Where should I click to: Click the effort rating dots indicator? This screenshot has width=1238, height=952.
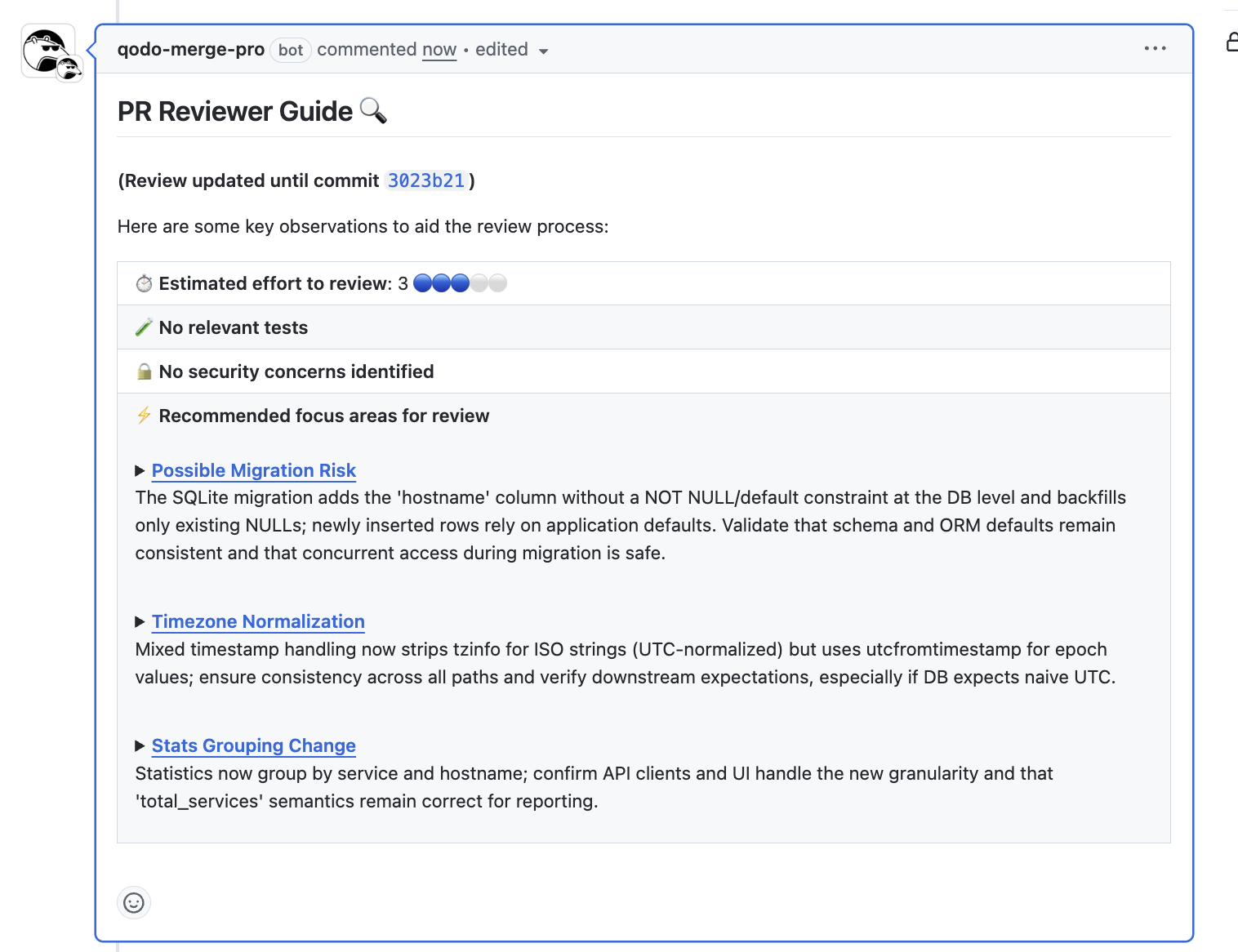[x=461, y=283]
